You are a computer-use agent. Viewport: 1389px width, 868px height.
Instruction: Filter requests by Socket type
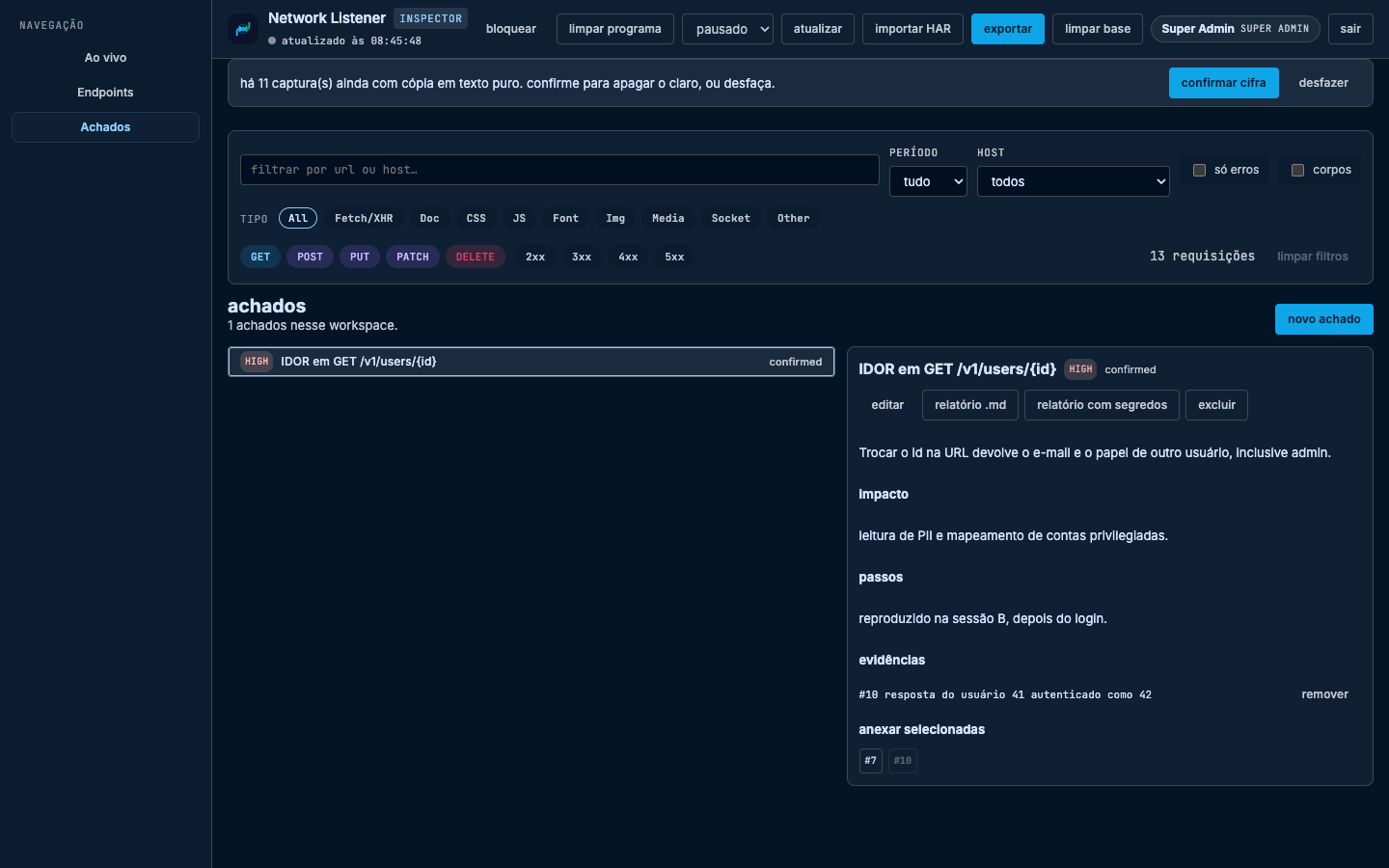pos(730,218)
